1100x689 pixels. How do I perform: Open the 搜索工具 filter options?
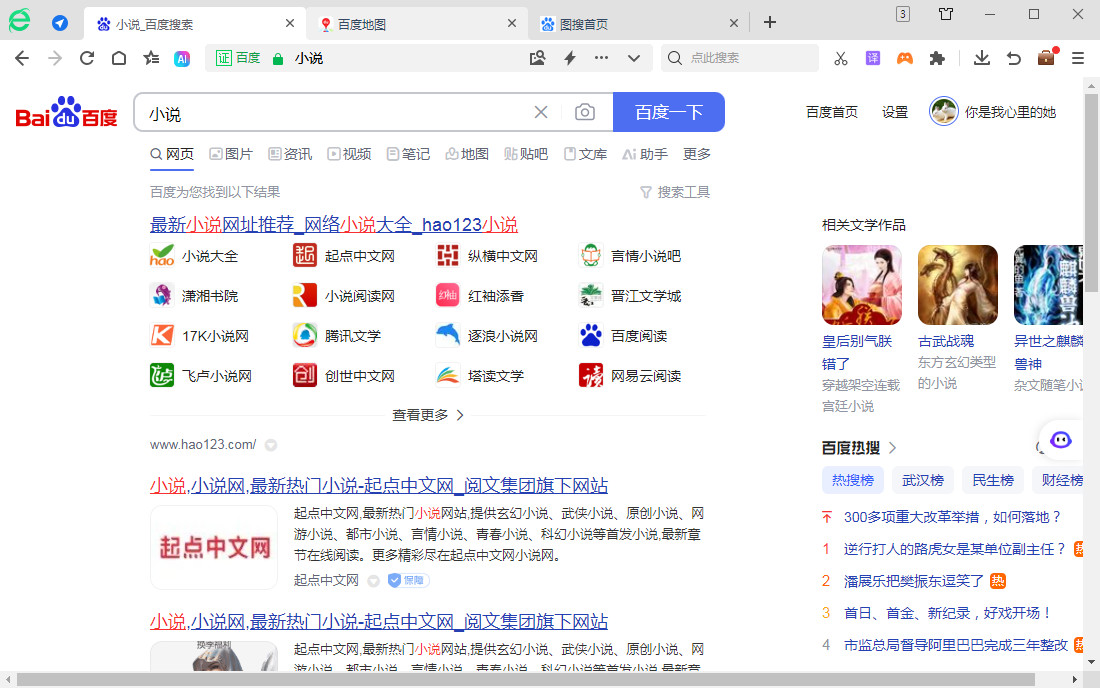point(675,192)
